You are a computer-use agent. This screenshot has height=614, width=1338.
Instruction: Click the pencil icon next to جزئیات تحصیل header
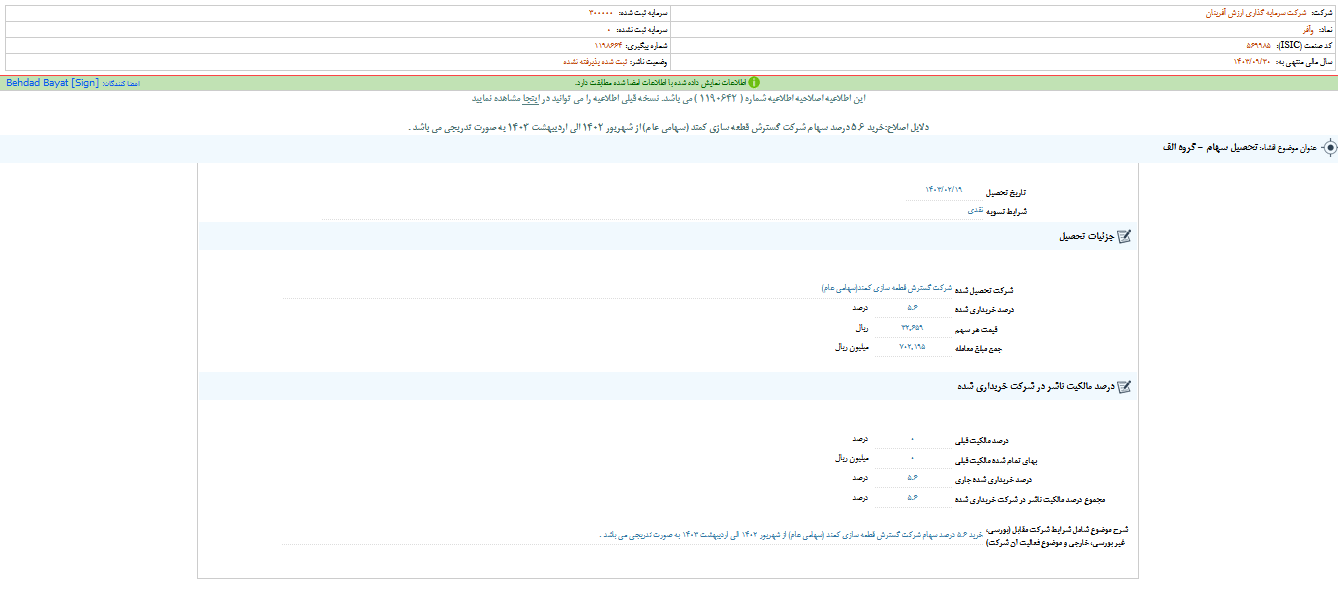click(1126, 236)
